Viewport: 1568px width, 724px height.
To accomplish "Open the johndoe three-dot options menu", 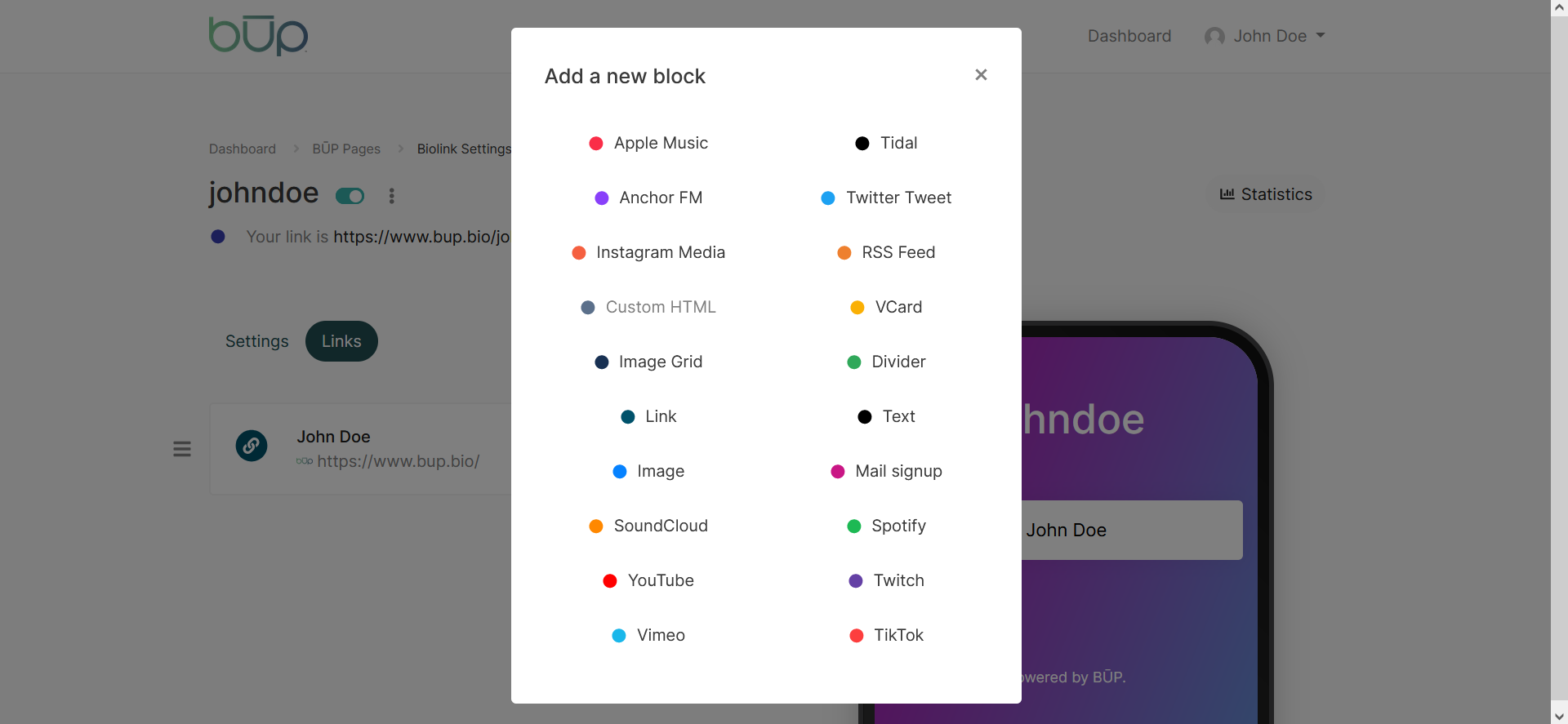I will [x=391, y=196].
